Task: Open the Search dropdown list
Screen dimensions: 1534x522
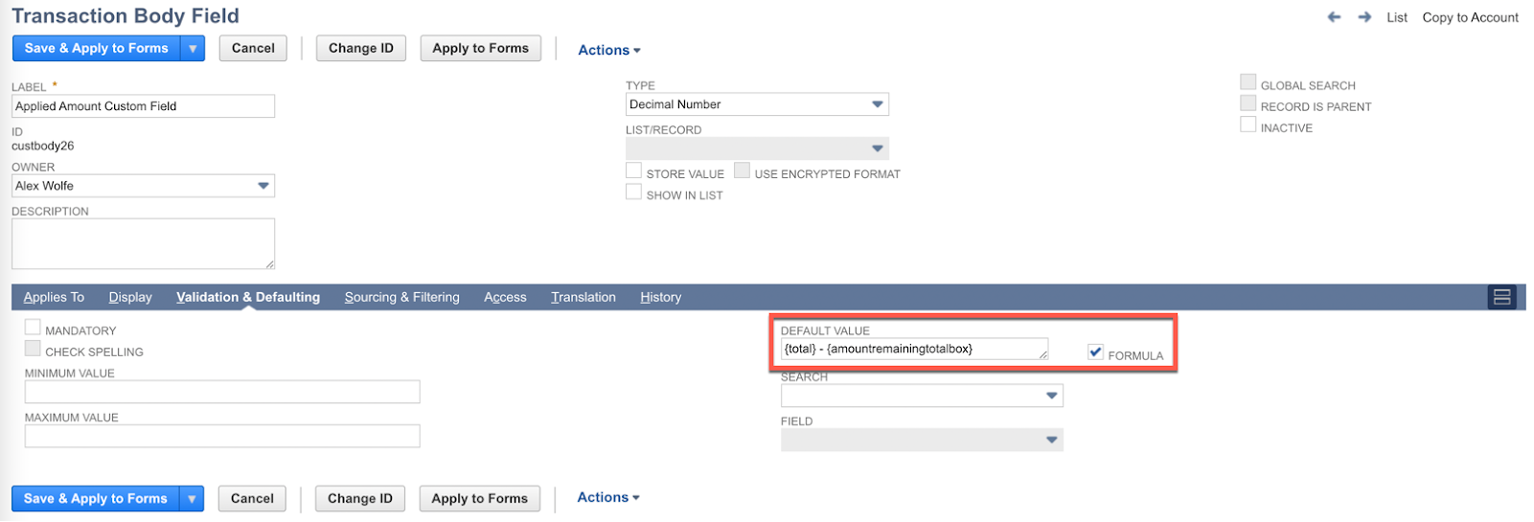Action: point(922,396)
